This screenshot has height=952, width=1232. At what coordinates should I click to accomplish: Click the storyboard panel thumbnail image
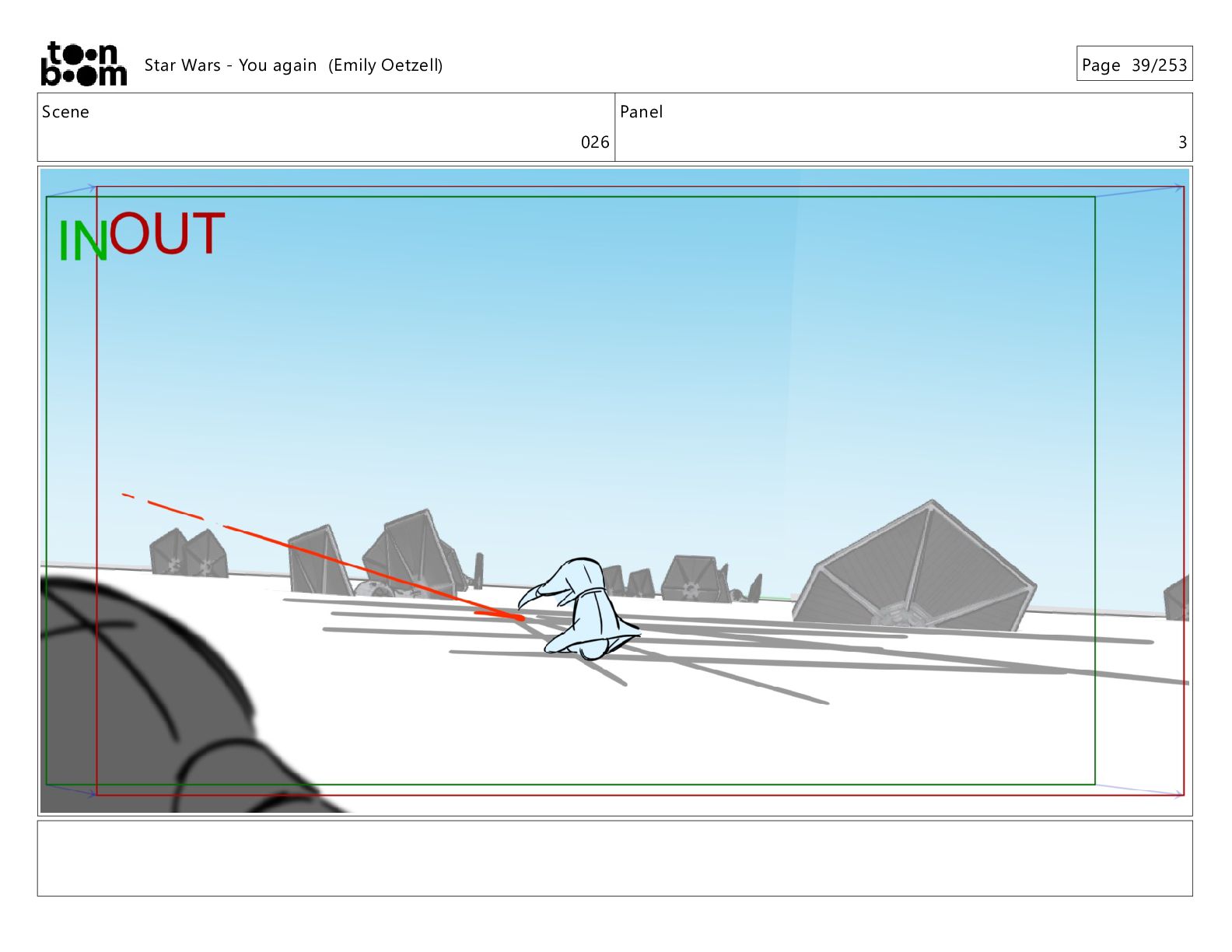pos(614,491)
